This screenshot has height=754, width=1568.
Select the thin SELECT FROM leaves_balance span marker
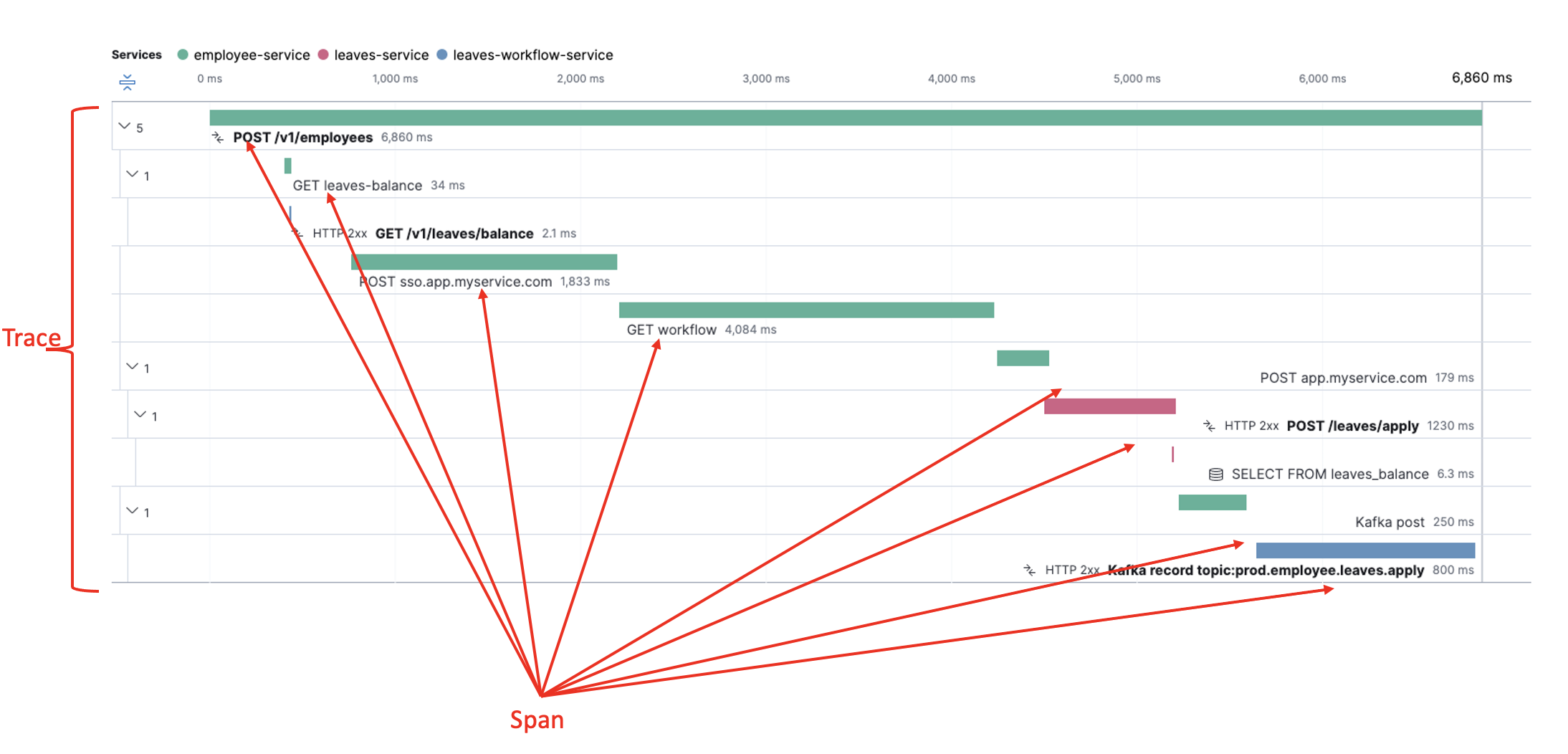click(1172, 454)
